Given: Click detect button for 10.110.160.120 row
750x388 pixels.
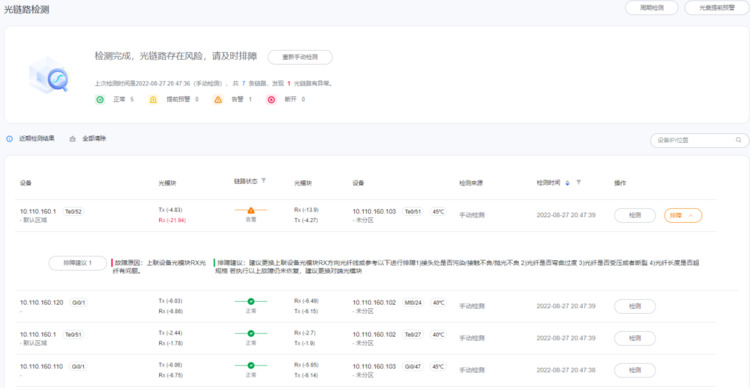Looking at the screenshot, I should click(635, 306).
